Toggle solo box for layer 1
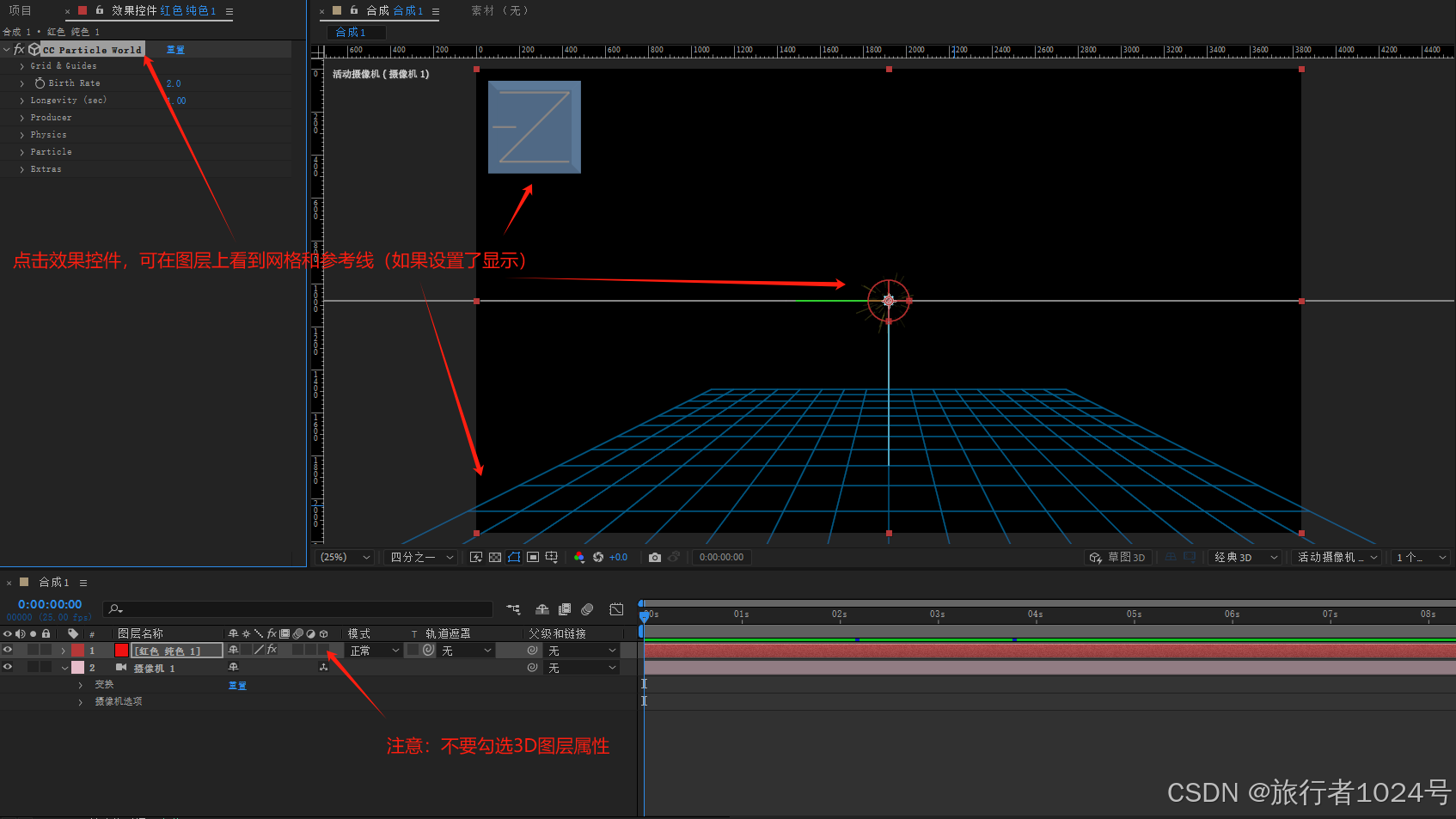This screenshot has width=1456, height=819. click(x=33, y=650)
